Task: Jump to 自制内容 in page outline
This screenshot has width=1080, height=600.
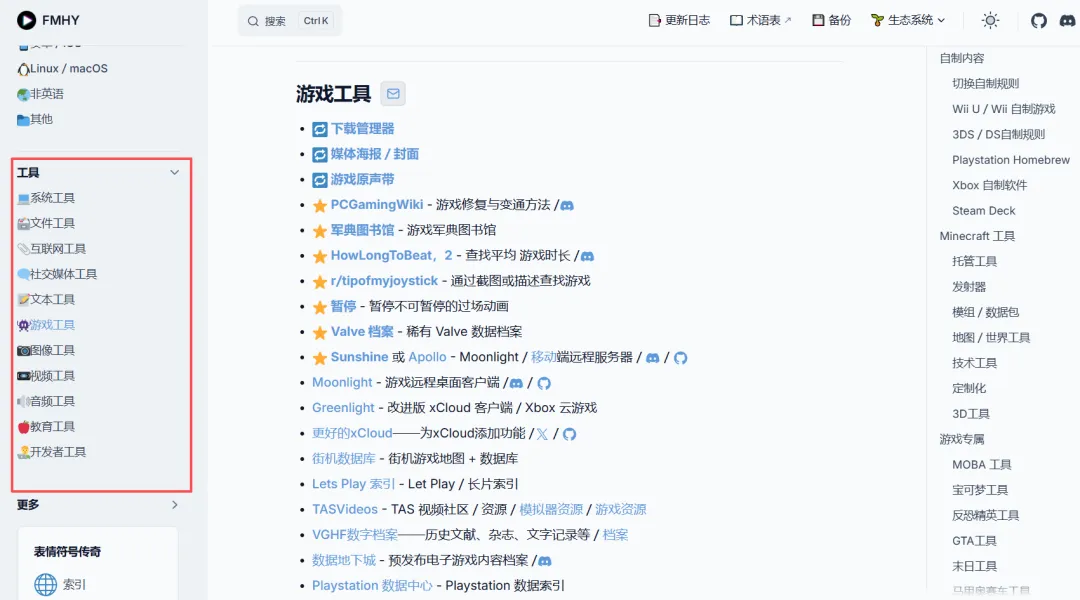Action: click(962, 59)
